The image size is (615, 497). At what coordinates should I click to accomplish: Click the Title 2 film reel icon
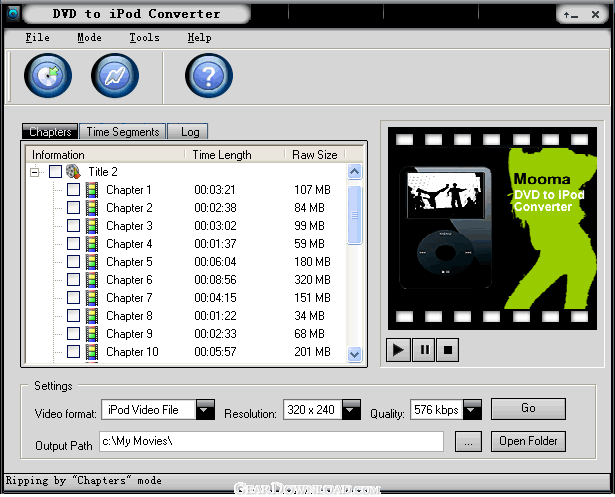click(x=73, y=172)
